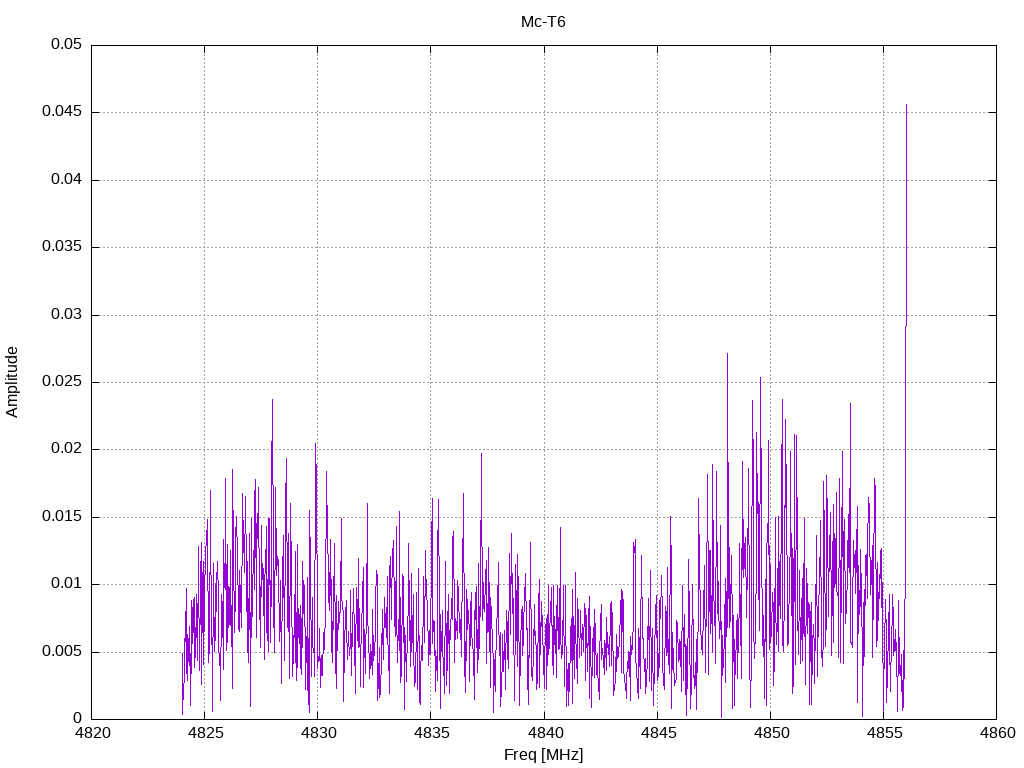Click the 0.03 y-axis tick label
This screenshot has width=1024, height=768.
pos(67,314)
